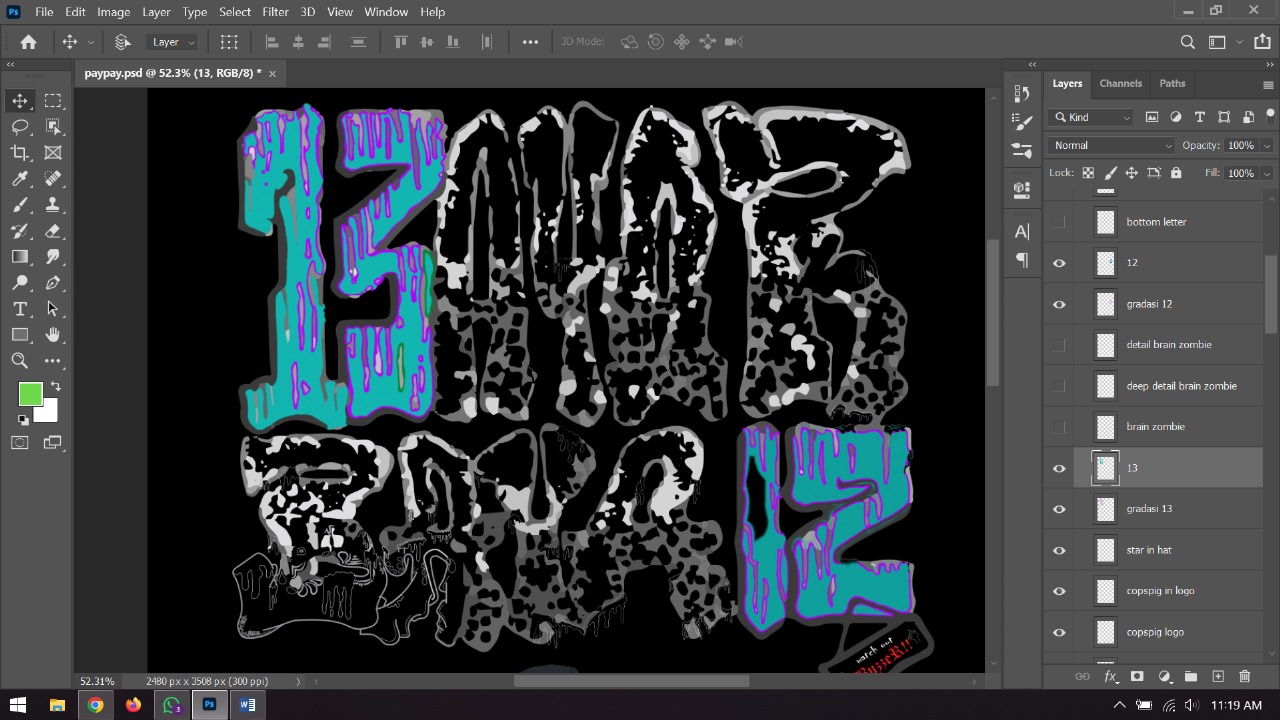Image resolution: width=1280 pixels, height=720 pixels.
Task: Select the copspig logo layer
Action: pos(1154,632)
